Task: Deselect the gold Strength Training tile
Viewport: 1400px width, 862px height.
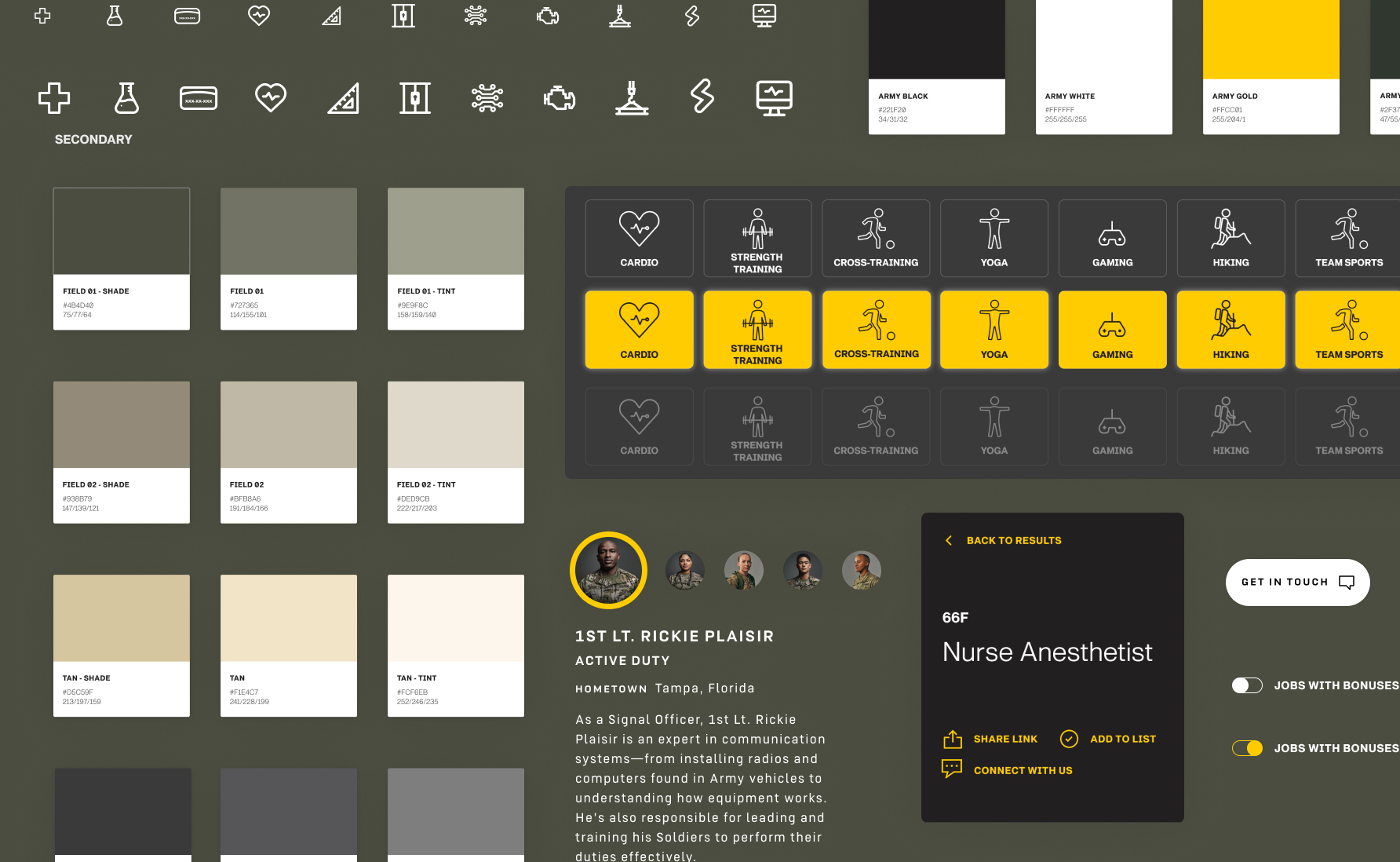Action: click(757, 330)
